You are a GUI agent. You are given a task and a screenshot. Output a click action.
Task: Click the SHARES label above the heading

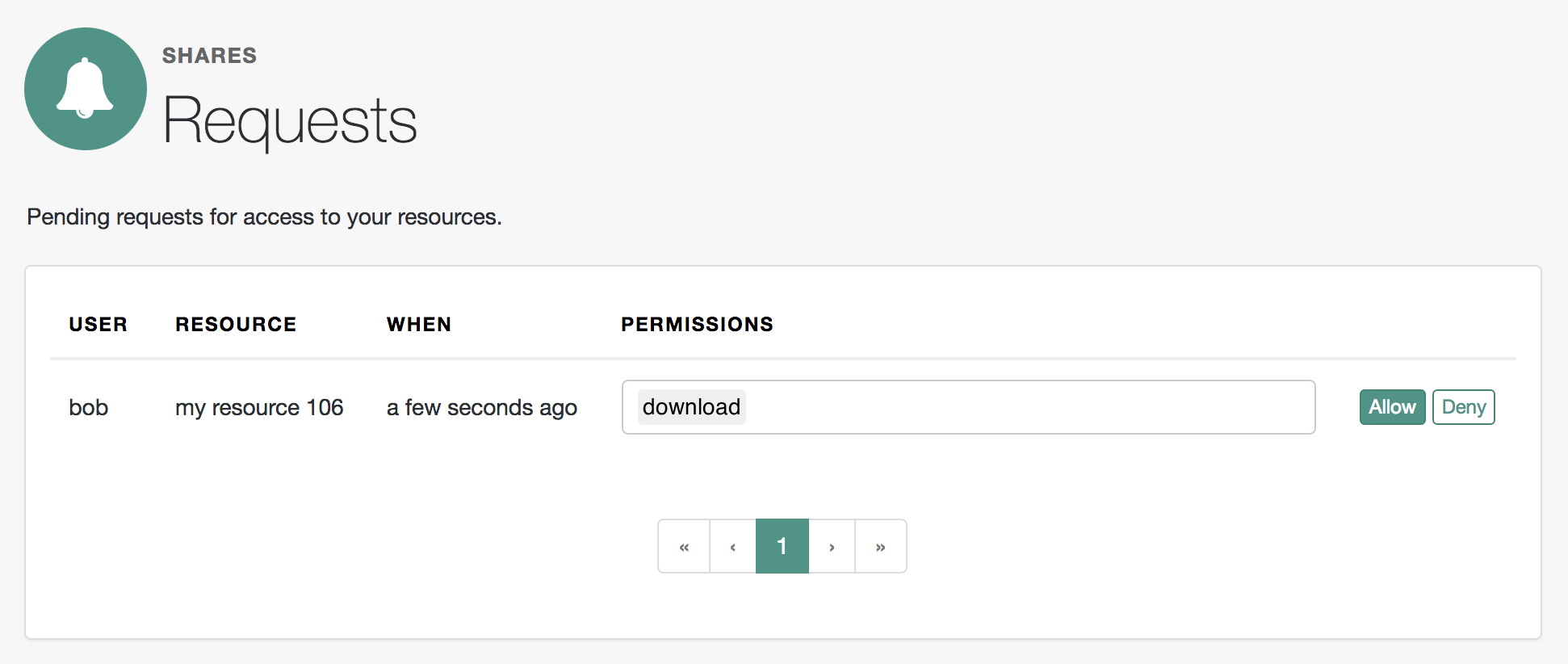tap(209, 55)
